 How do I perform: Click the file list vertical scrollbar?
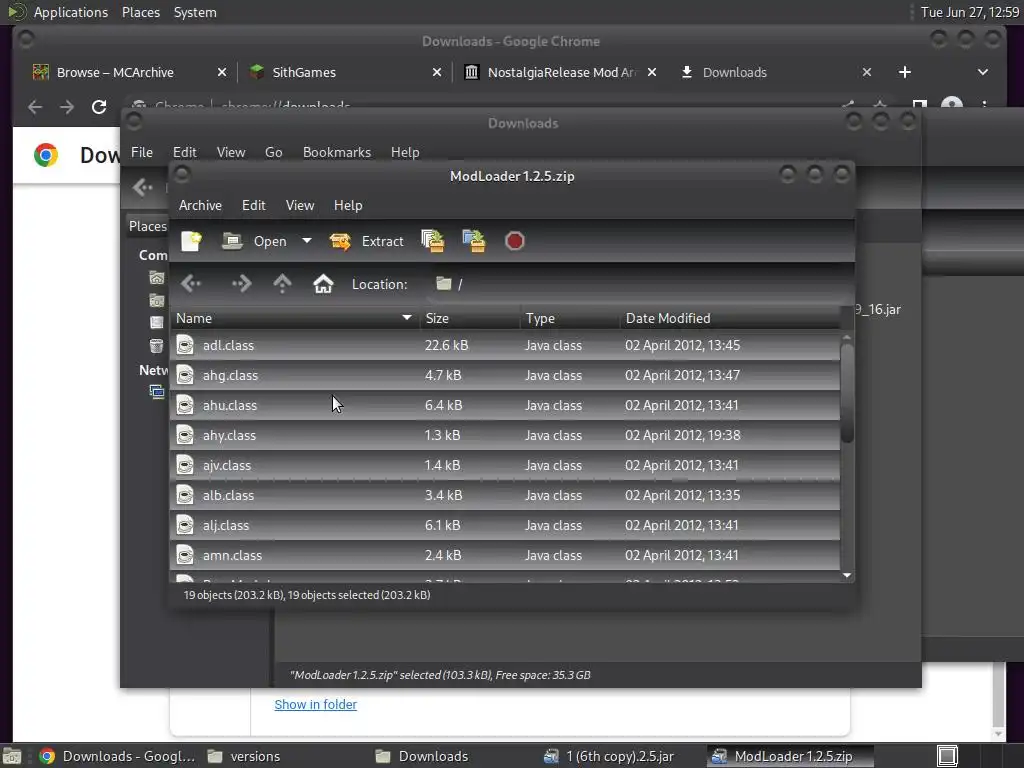(x=847, y=392)
